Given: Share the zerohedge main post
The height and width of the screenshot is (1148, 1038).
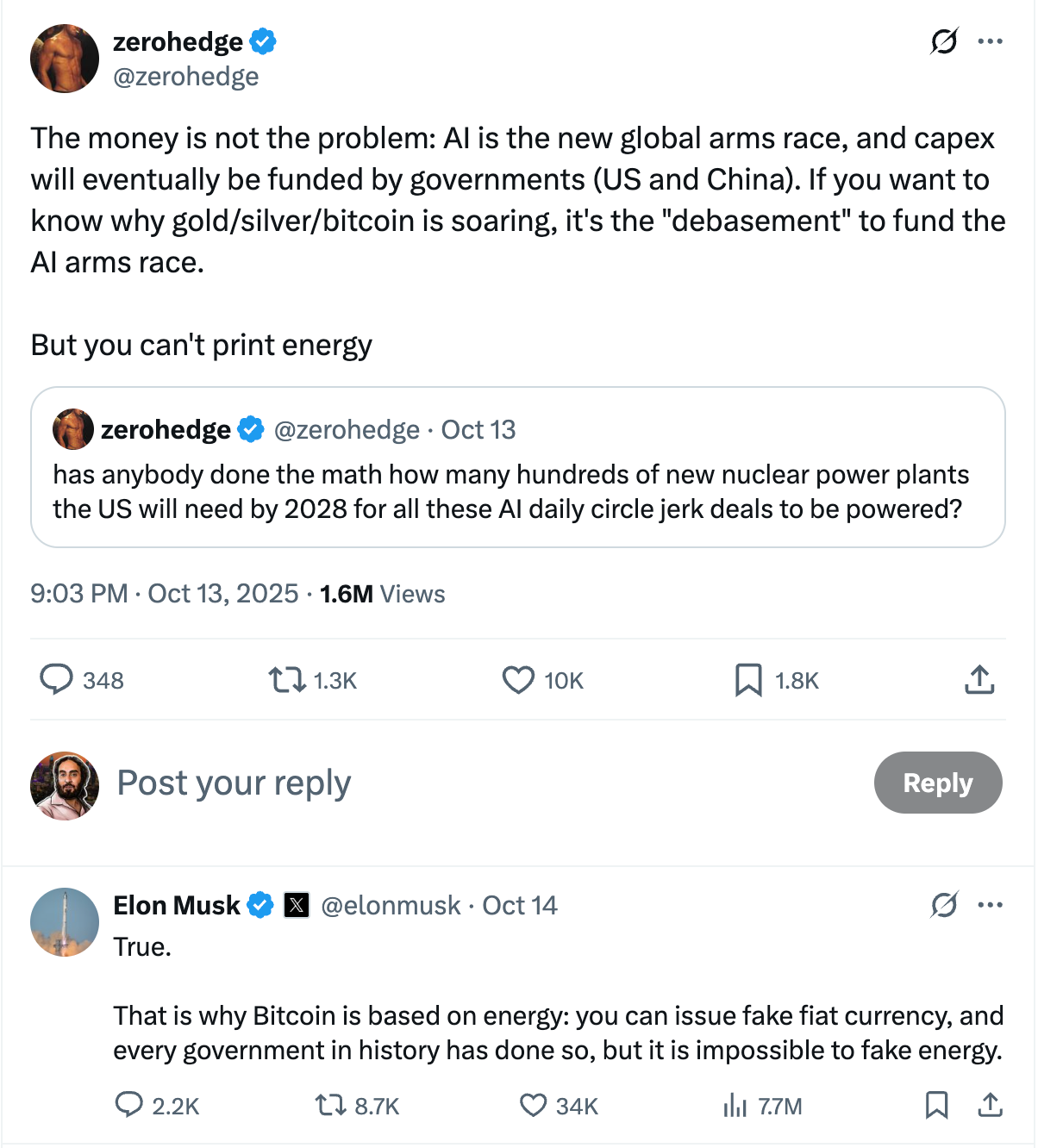Looking at the screenshot, I should tap(979, 680).
